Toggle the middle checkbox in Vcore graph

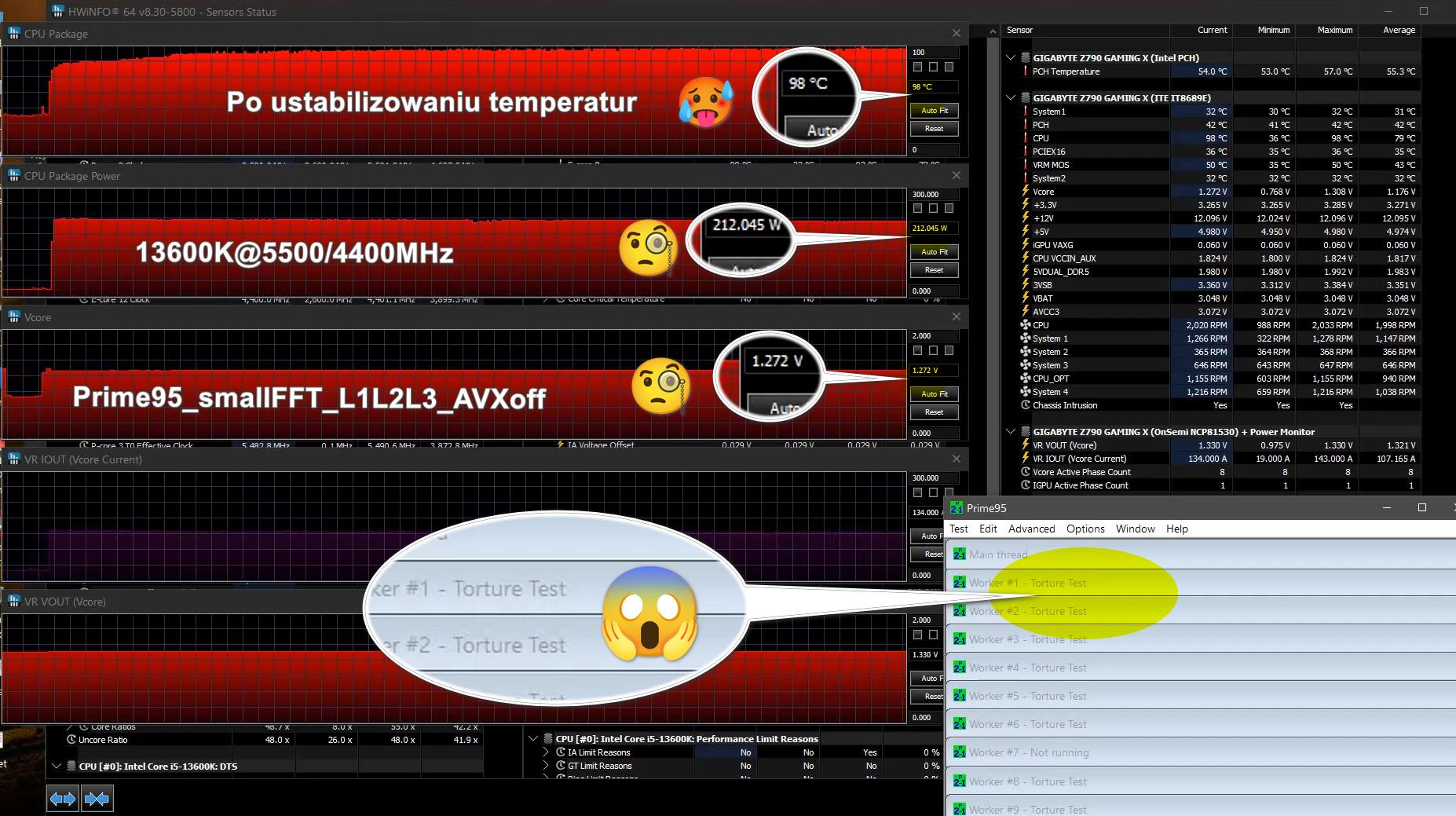[x=933, y=350]
